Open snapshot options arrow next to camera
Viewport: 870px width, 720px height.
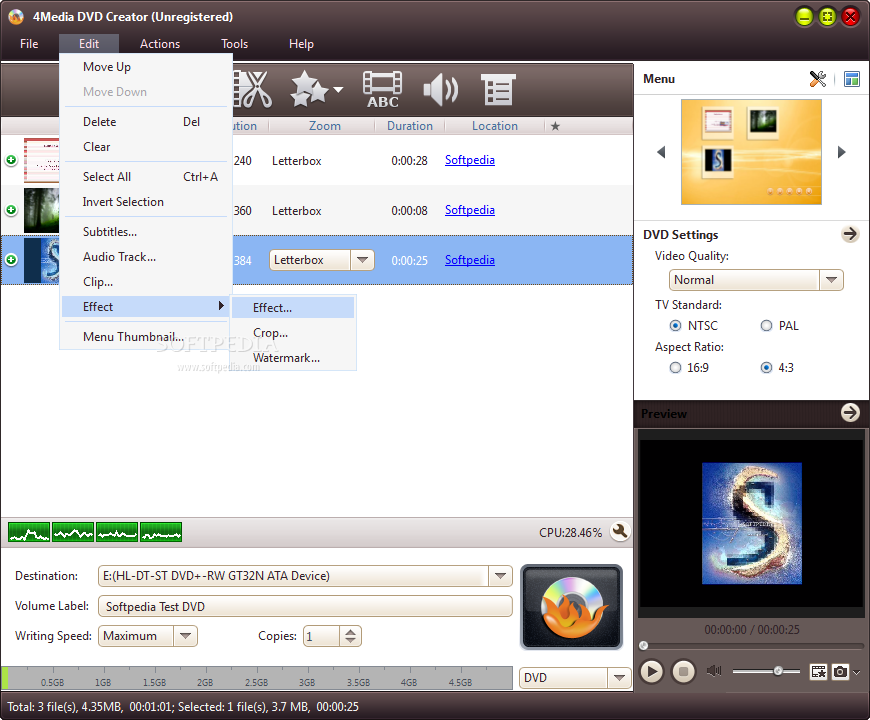click(857, 672)
